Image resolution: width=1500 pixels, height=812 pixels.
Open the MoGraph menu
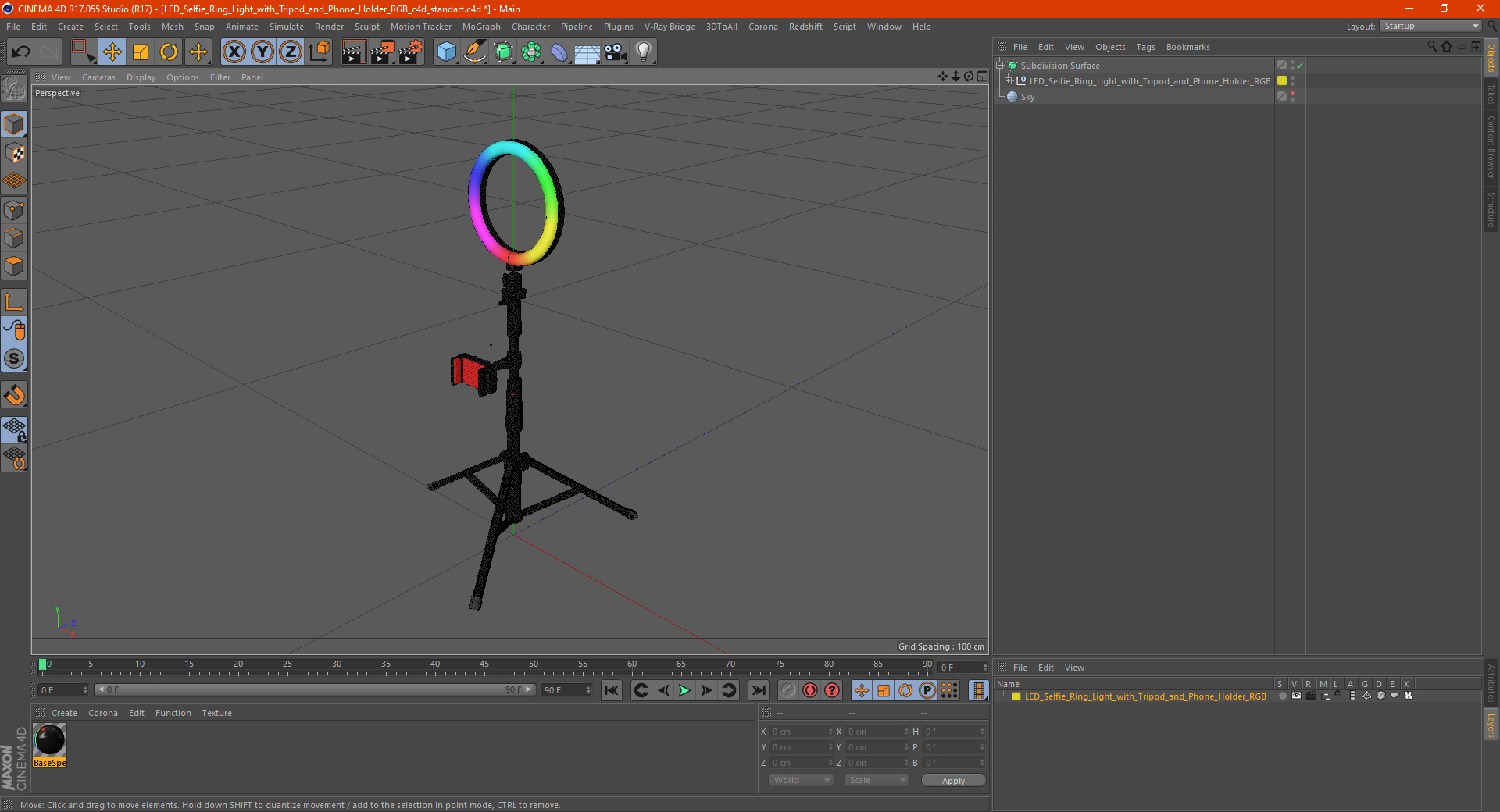tap(481, 27)
